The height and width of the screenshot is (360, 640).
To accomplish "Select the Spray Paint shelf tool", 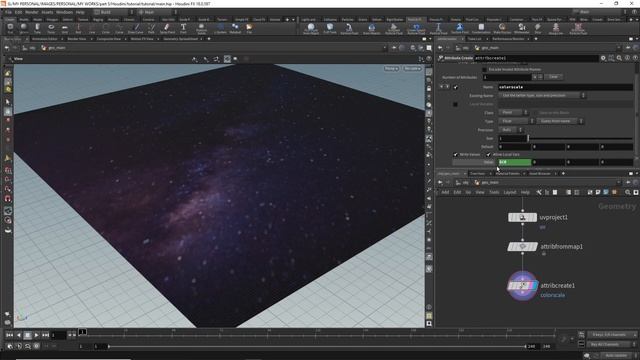I will coord(167,28).
